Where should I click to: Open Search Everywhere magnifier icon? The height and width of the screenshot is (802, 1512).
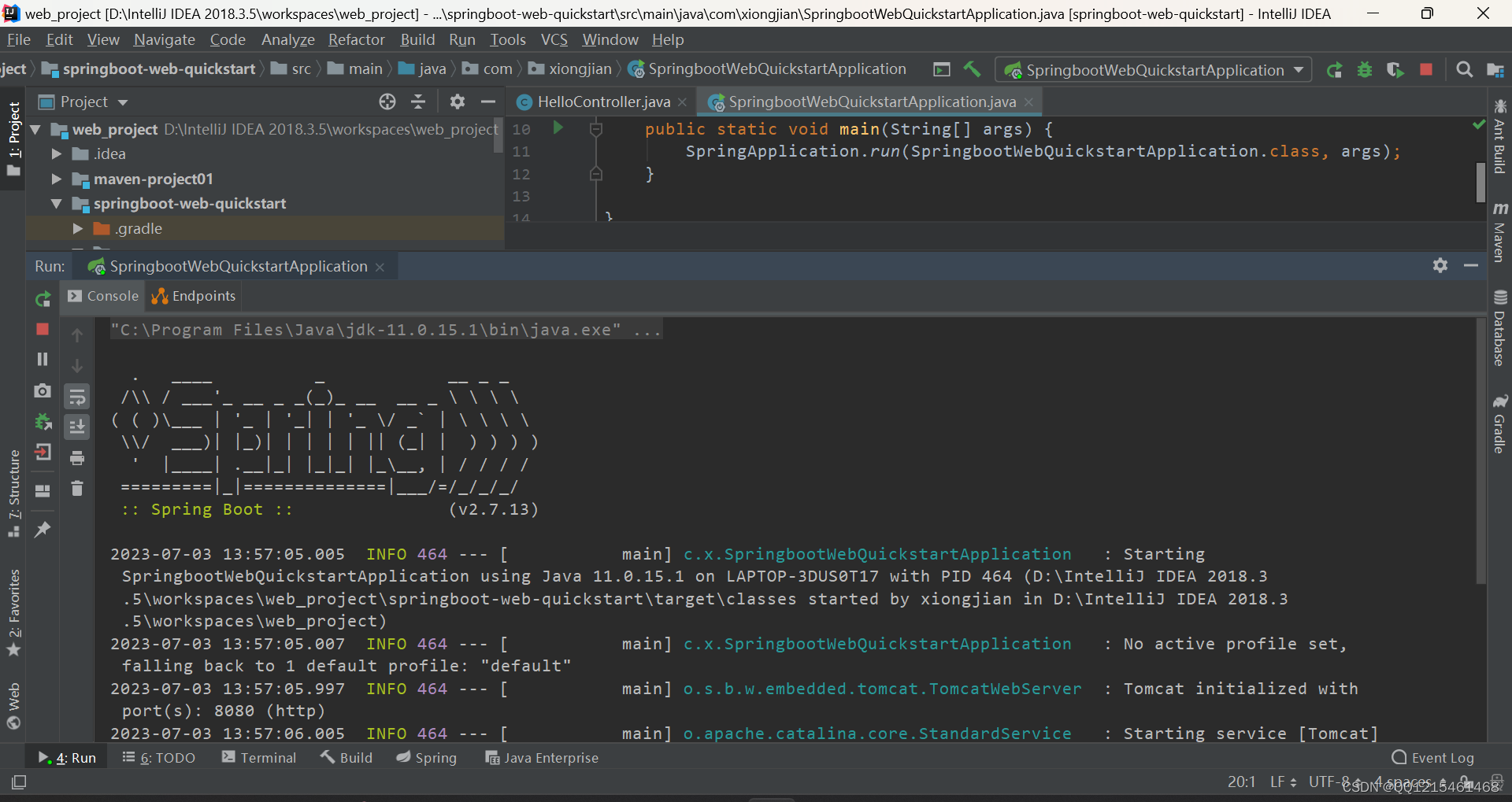point(1464,70)
